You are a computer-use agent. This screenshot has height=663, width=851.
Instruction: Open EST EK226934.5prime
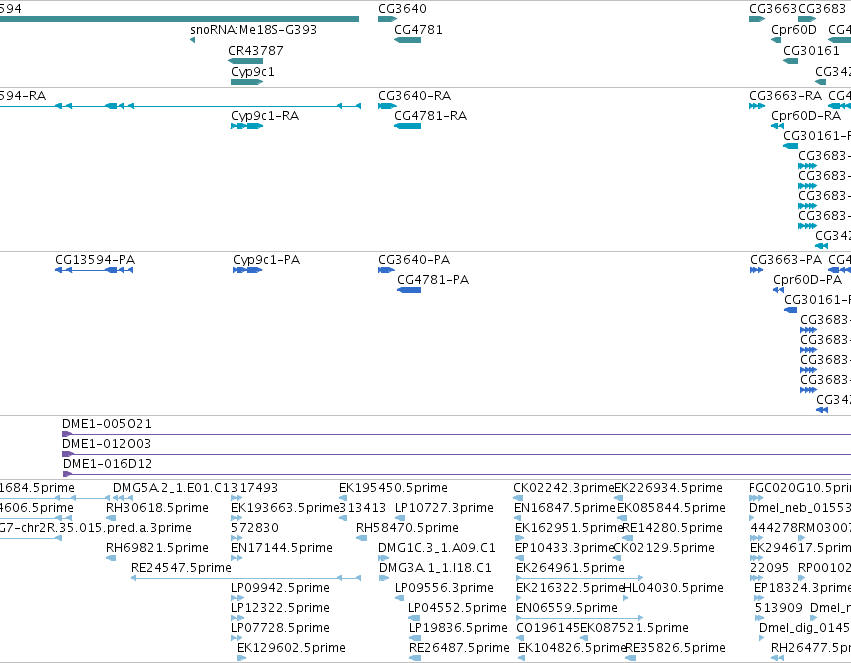coord(669,488)
